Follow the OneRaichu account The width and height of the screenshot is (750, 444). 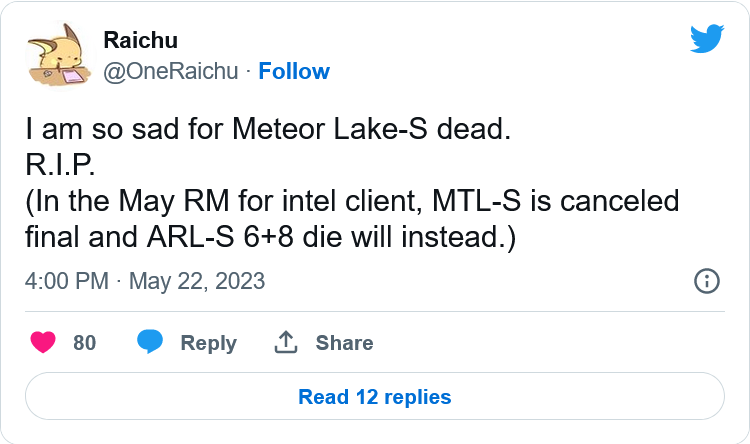[294, 71]
